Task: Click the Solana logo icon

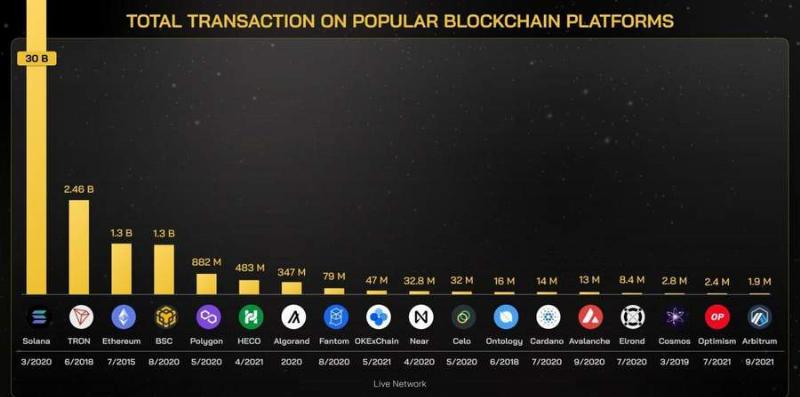Action: [37, 317]
